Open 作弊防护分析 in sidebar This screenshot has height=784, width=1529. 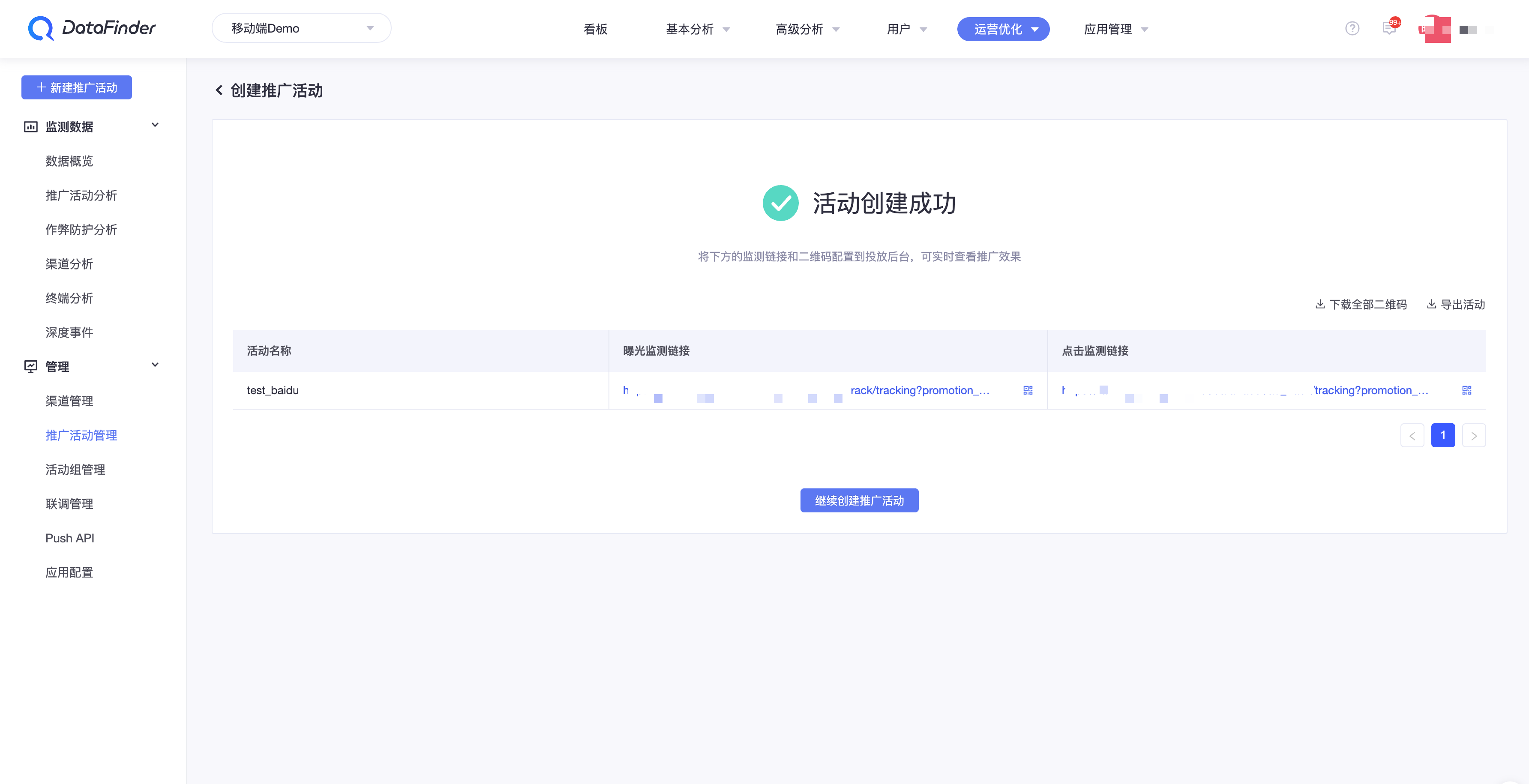(81, 230)
